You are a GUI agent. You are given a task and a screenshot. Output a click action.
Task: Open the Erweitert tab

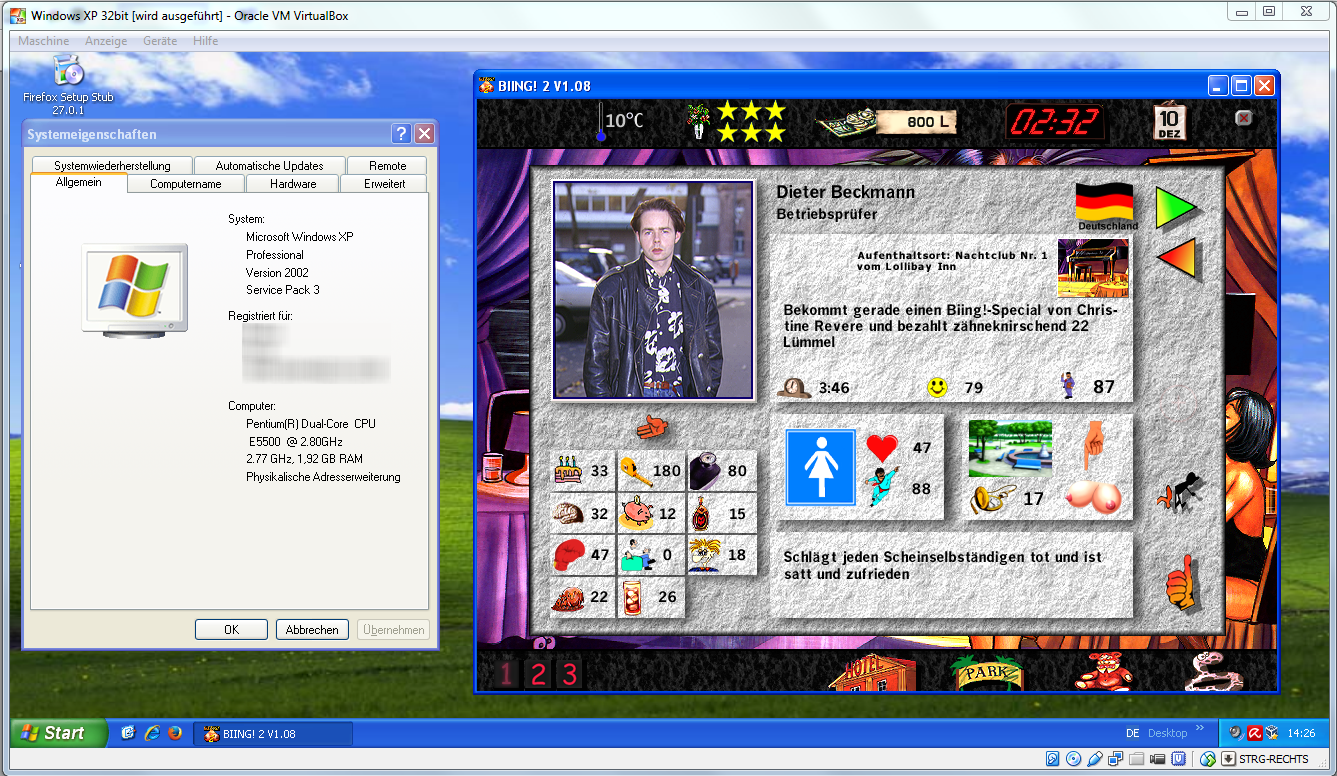384,184
